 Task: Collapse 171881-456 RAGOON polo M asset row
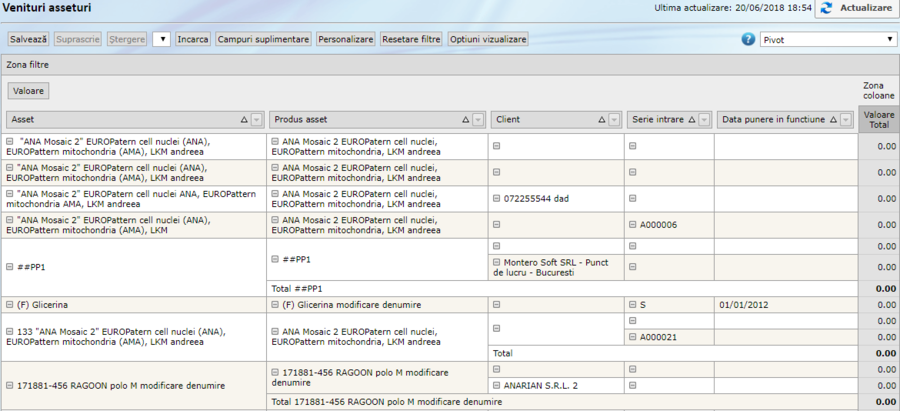tap(10, 384)
